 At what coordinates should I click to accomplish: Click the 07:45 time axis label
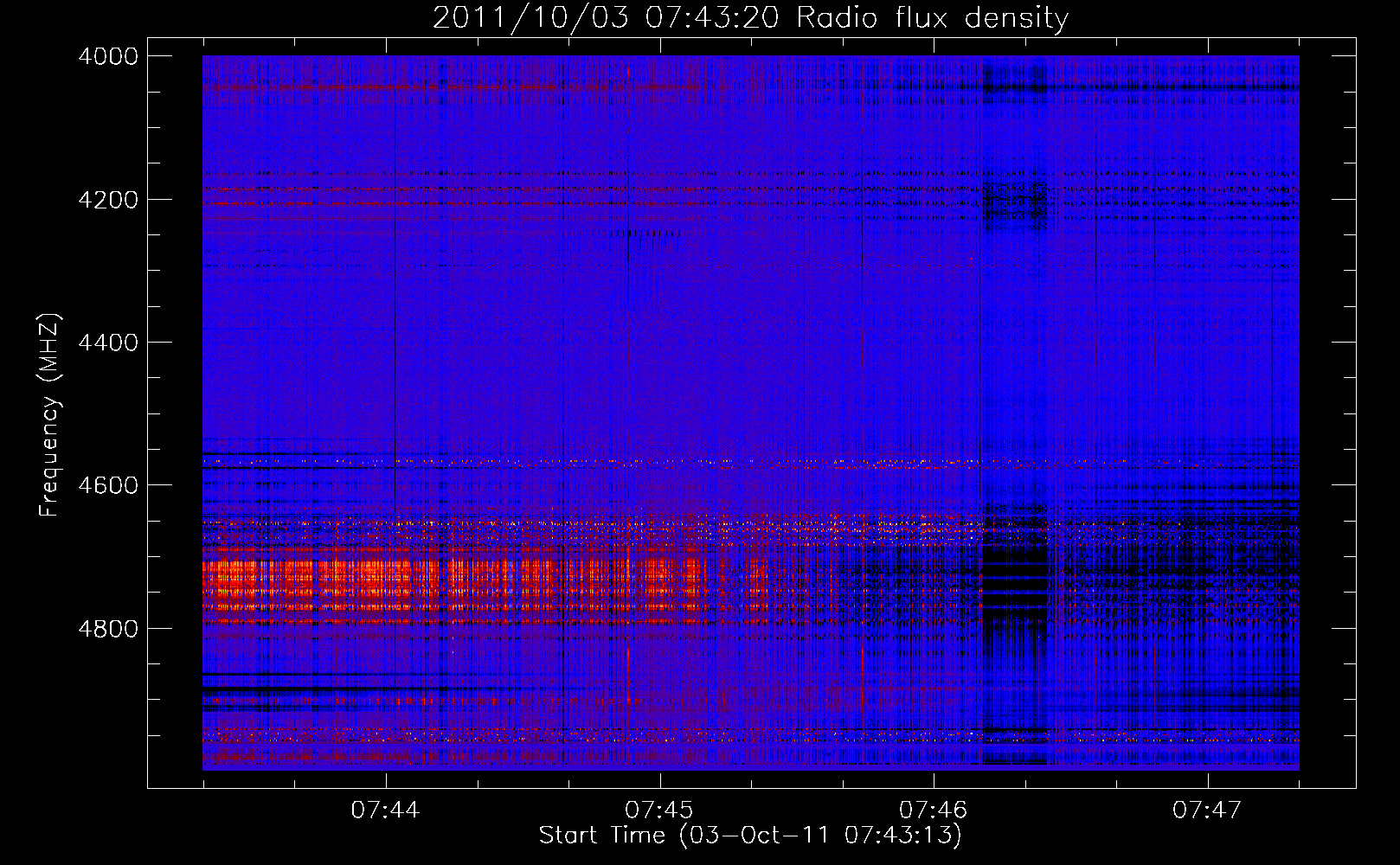(x=659, y=810)
